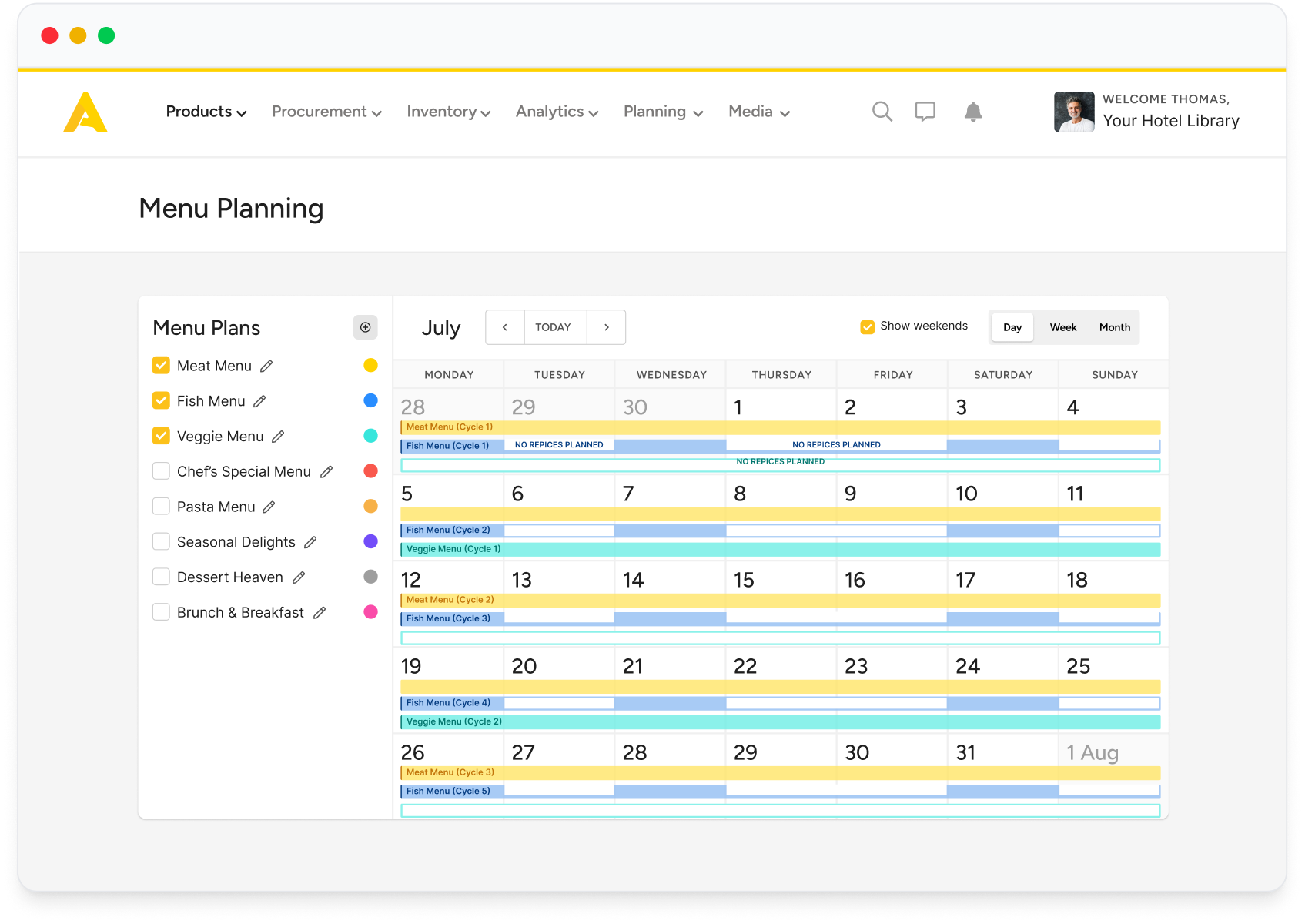1305x924 pixels.
Task: Add a new menu plan with the plus icon
Action: click(x=365, y=327)
